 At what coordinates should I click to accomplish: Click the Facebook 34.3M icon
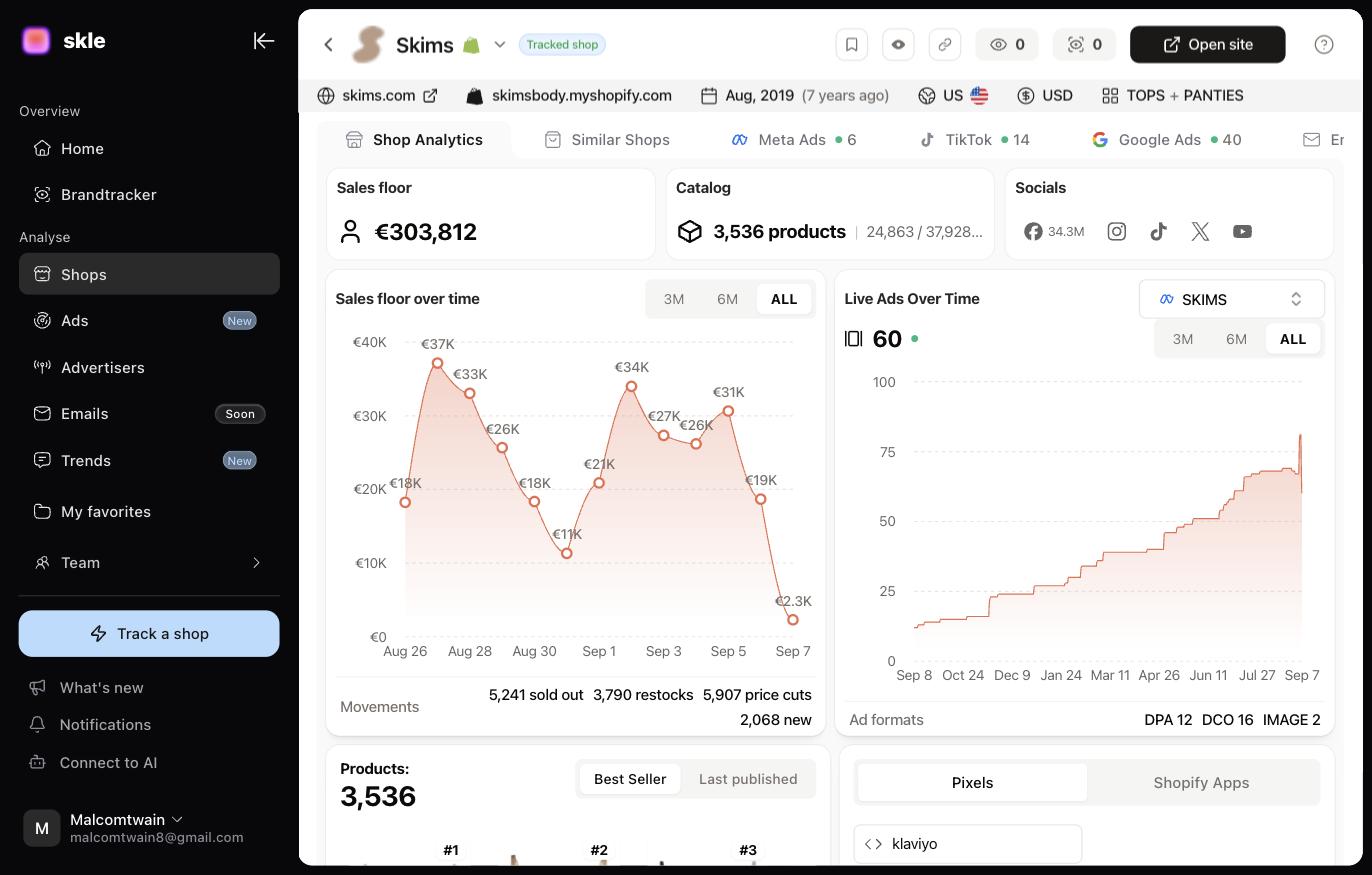tap(1055, 232)
